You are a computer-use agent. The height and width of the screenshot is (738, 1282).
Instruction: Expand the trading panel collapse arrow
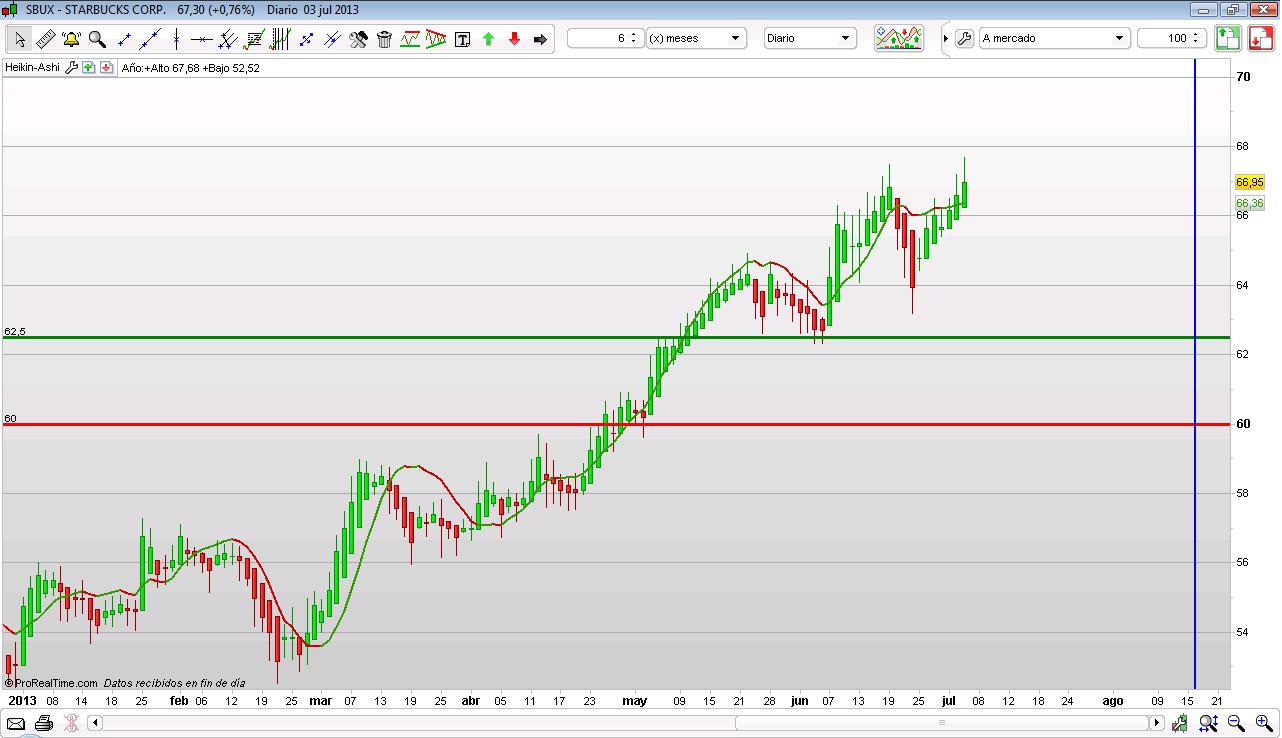click(945, 38)
